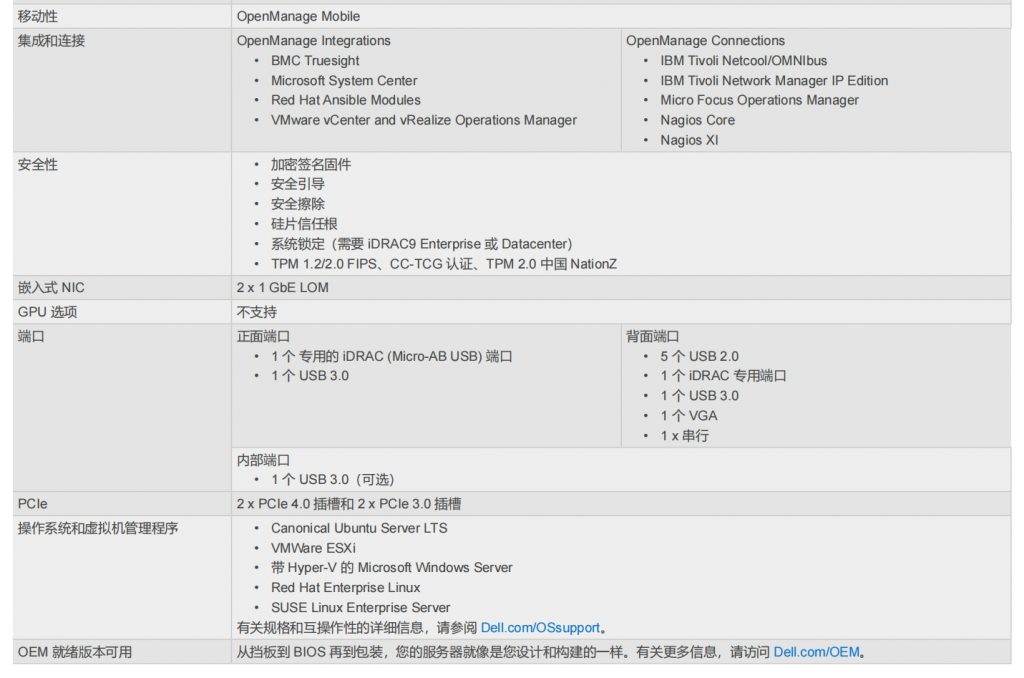Select the 背面端口 heading
1024x678 pixels.
click(652, 337)
